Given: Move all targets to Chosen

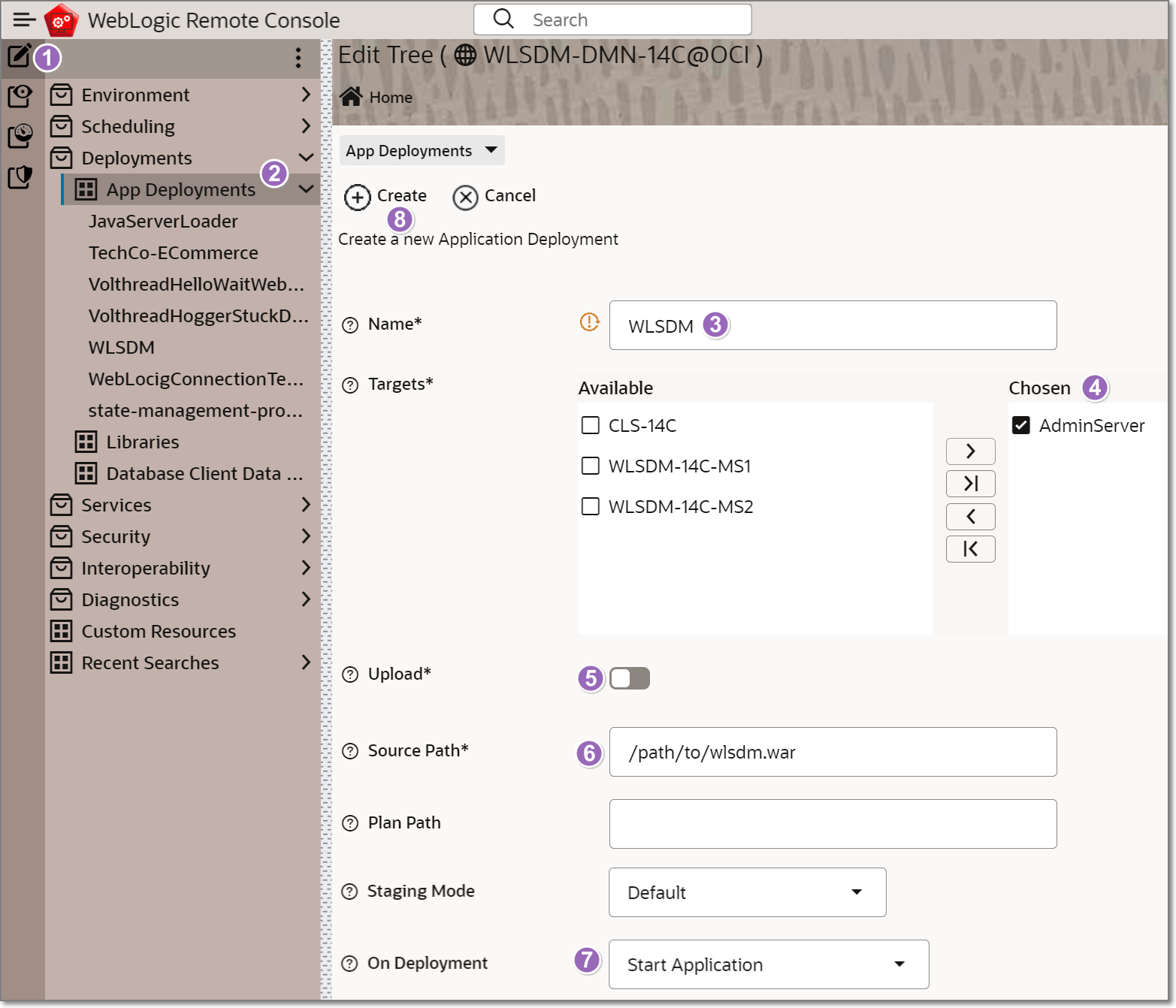Looking at the screenshot, I should [x=971, y=484].
